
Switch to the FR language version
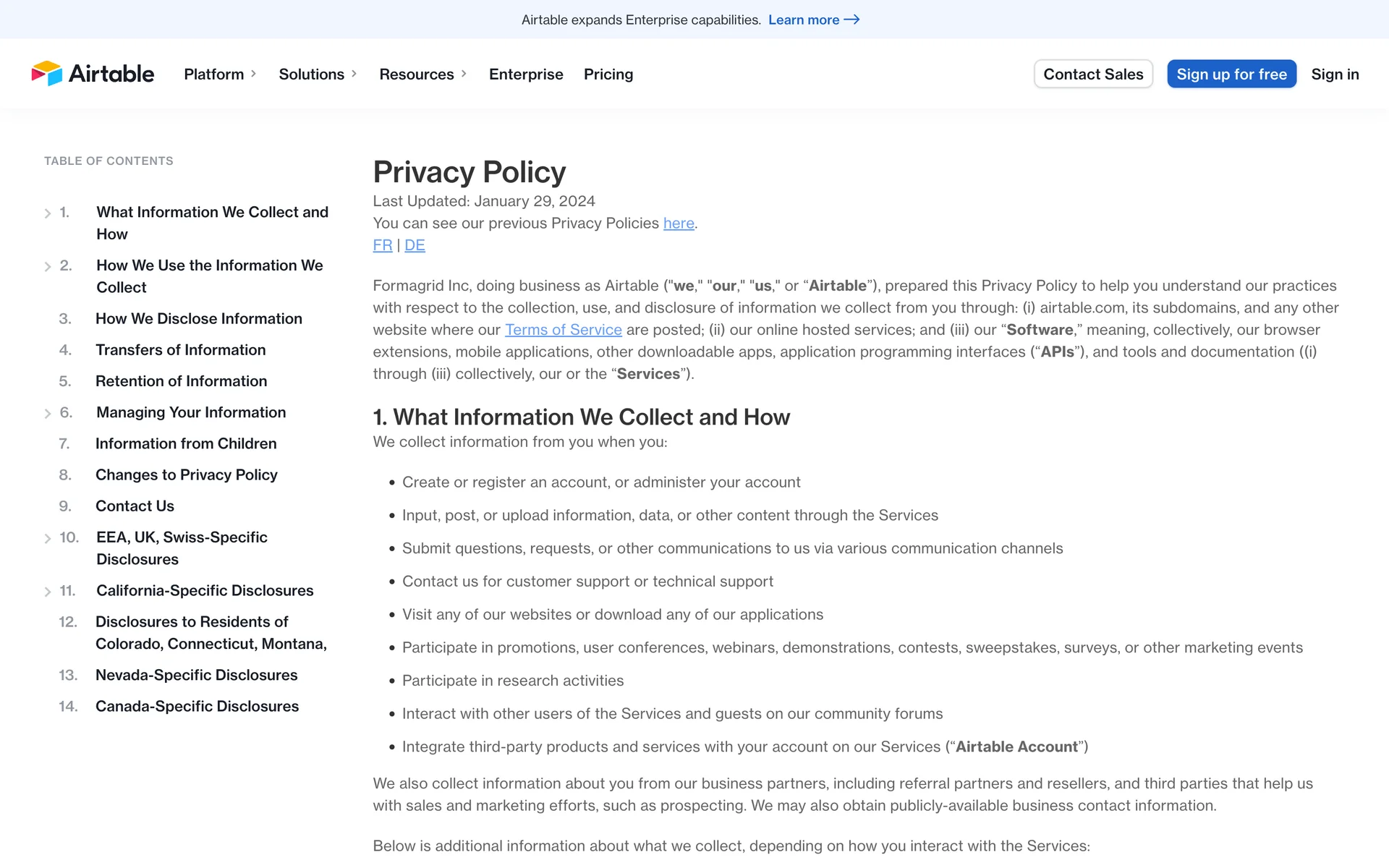click(x=382, y=245)
